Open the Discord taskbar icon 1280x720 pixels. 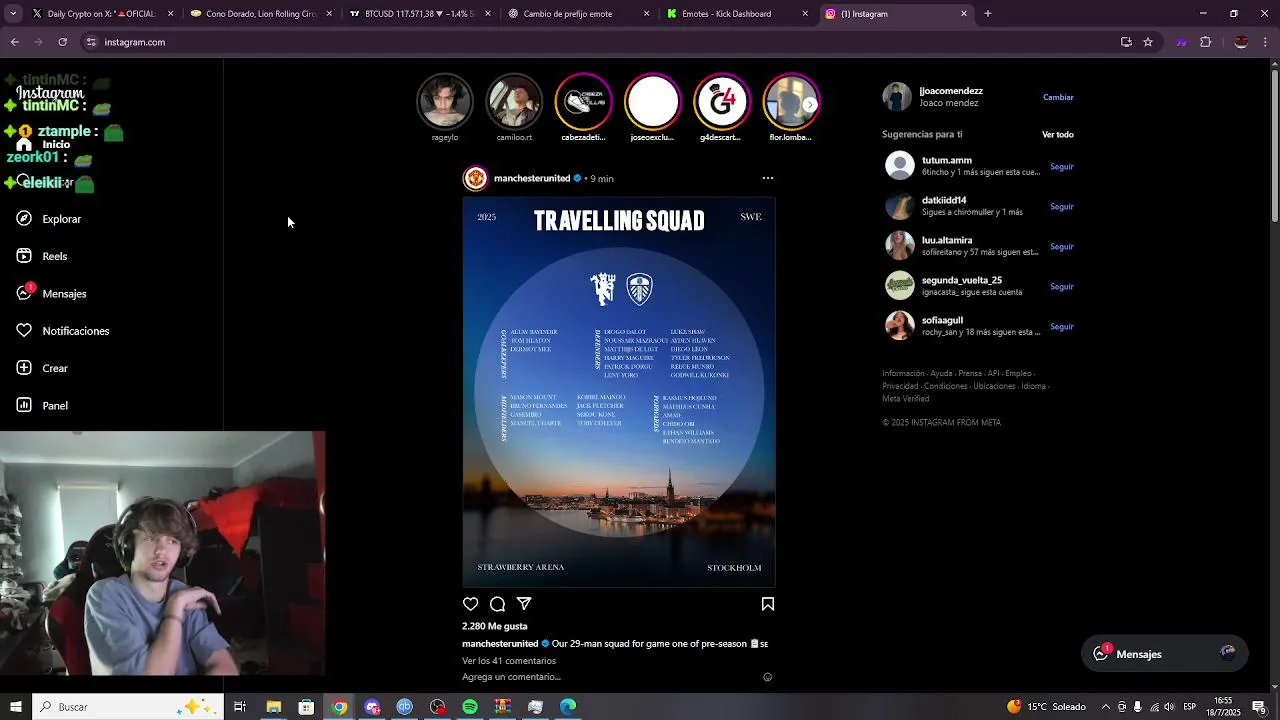pos(372,707)
